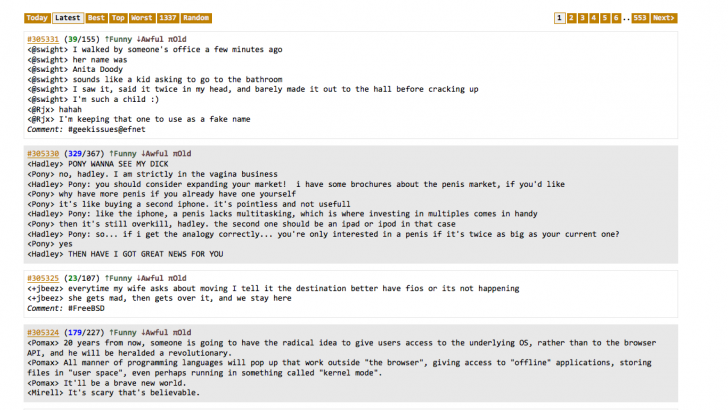Viewport: 728px width, 410px height.
Task: Jump to page 4
Action: coord(594,18)
